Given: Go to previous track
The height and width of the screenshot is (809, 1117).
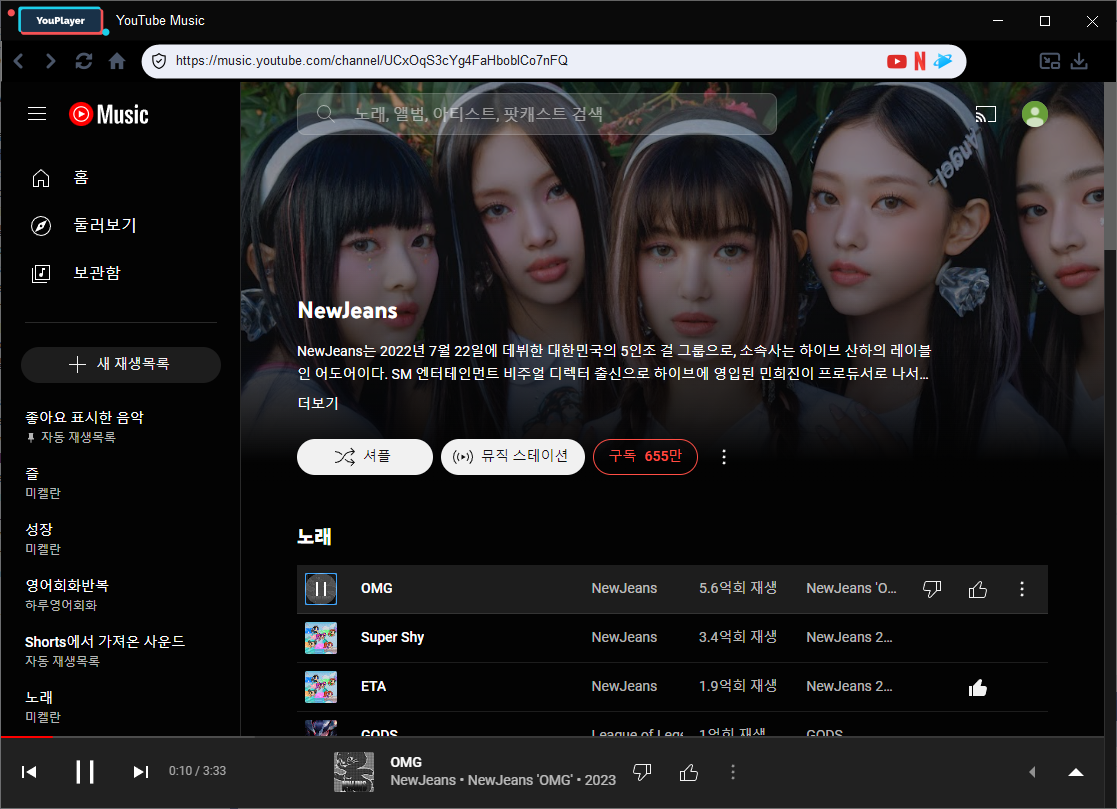Looking at the screenshot, I should [30, 771].
